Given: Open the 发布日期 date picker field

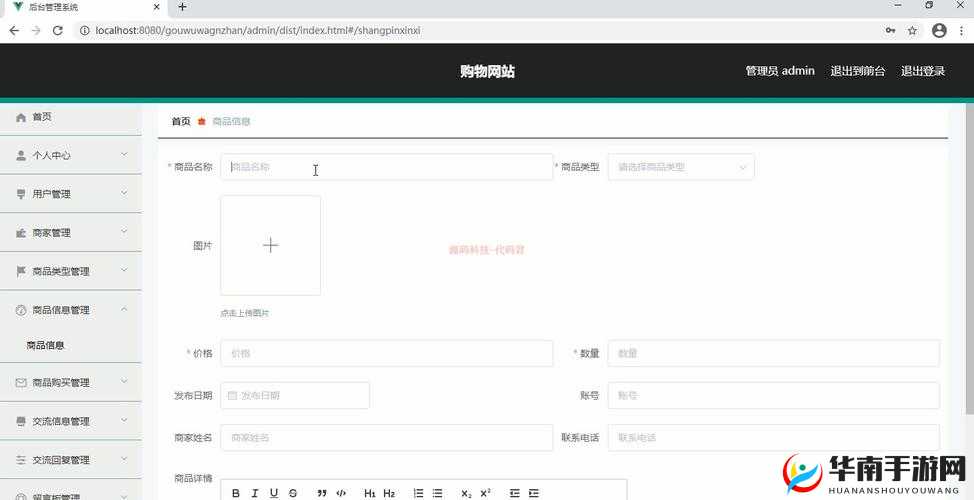Looking at the screenshot, I should point(295,396).
